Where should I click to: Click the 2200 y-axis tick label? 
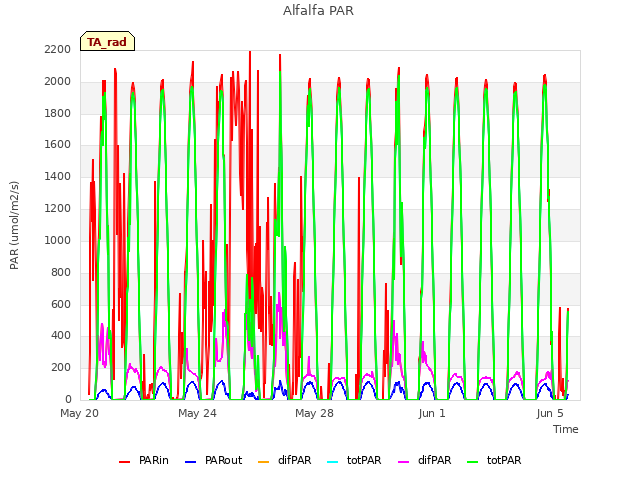point(58,49)
